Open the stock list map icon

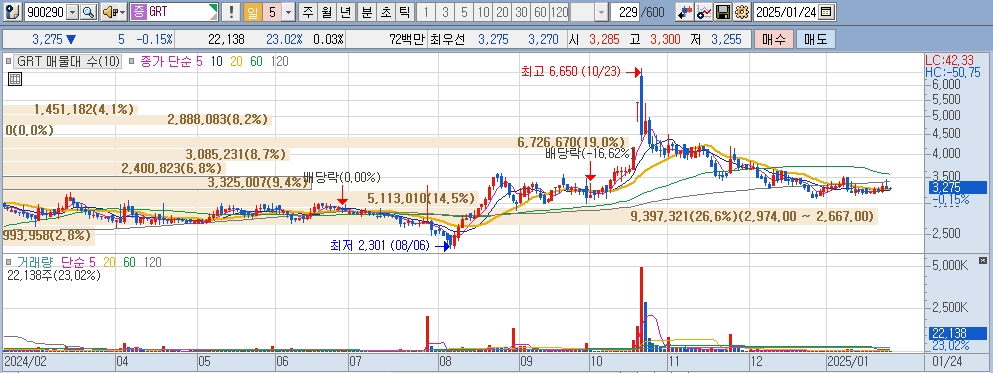[14, 11]
